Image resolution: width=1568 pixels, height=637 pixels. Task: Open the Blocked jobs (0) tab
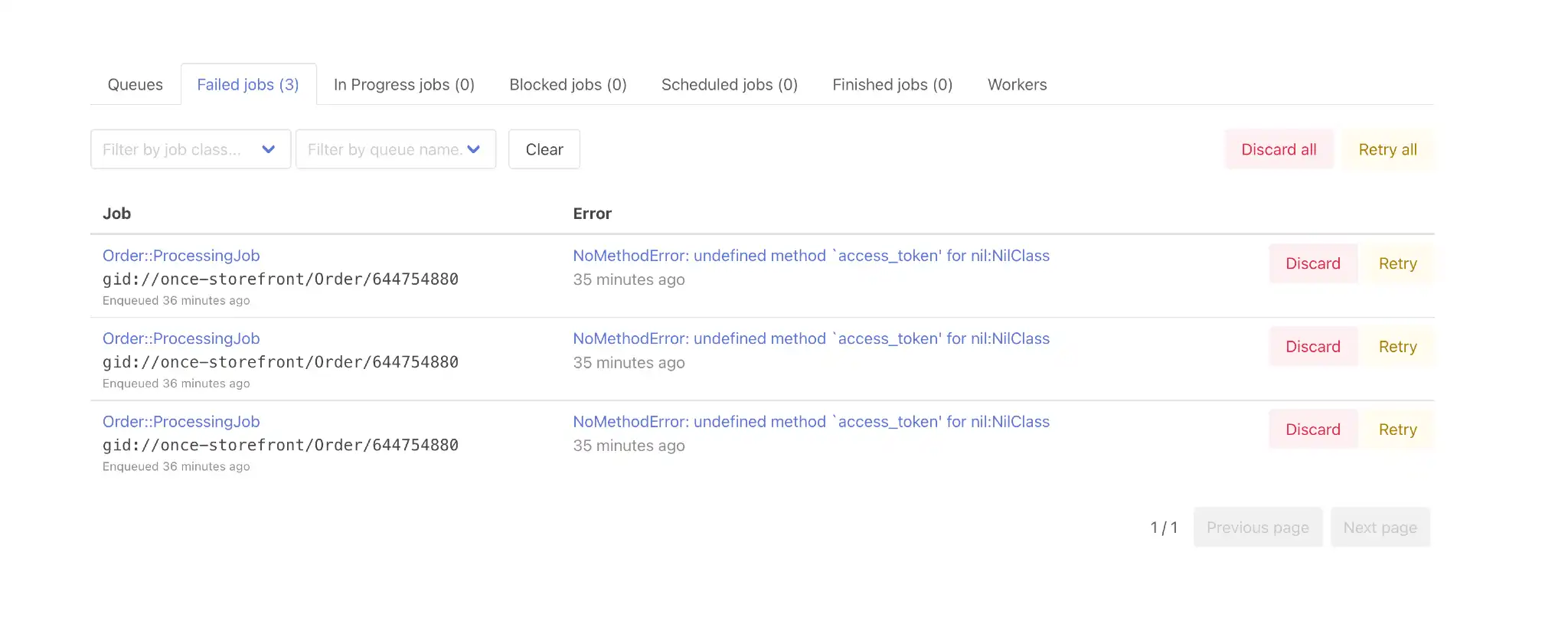tap(568, 84)
